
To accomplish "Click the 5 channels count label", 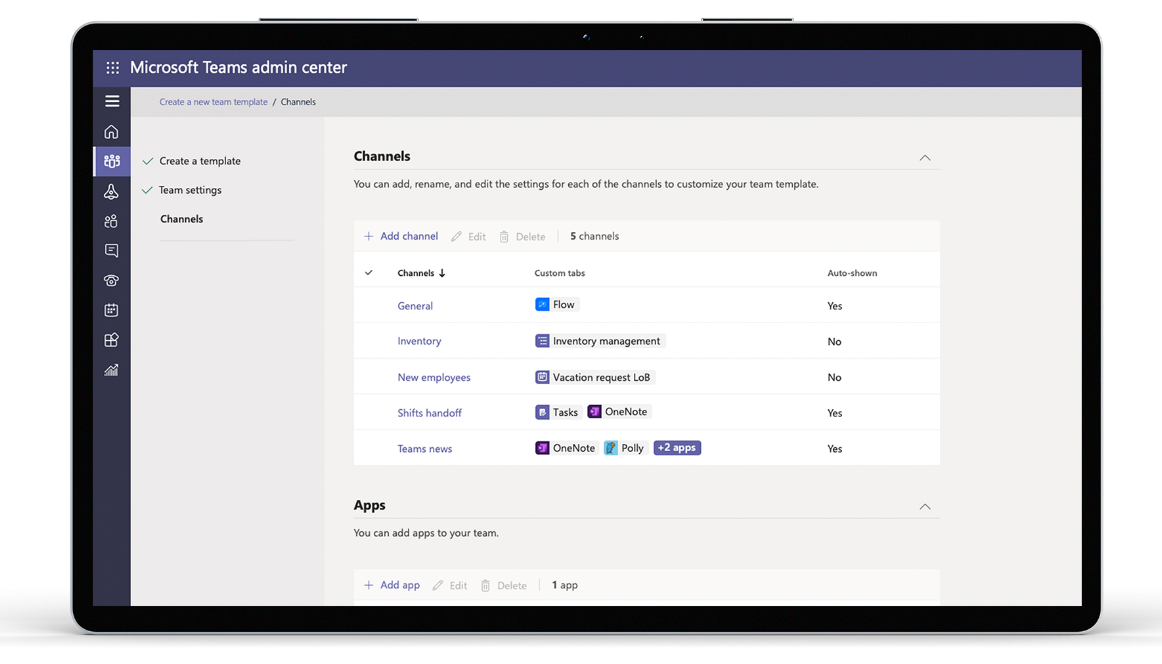I will [594, 236].
